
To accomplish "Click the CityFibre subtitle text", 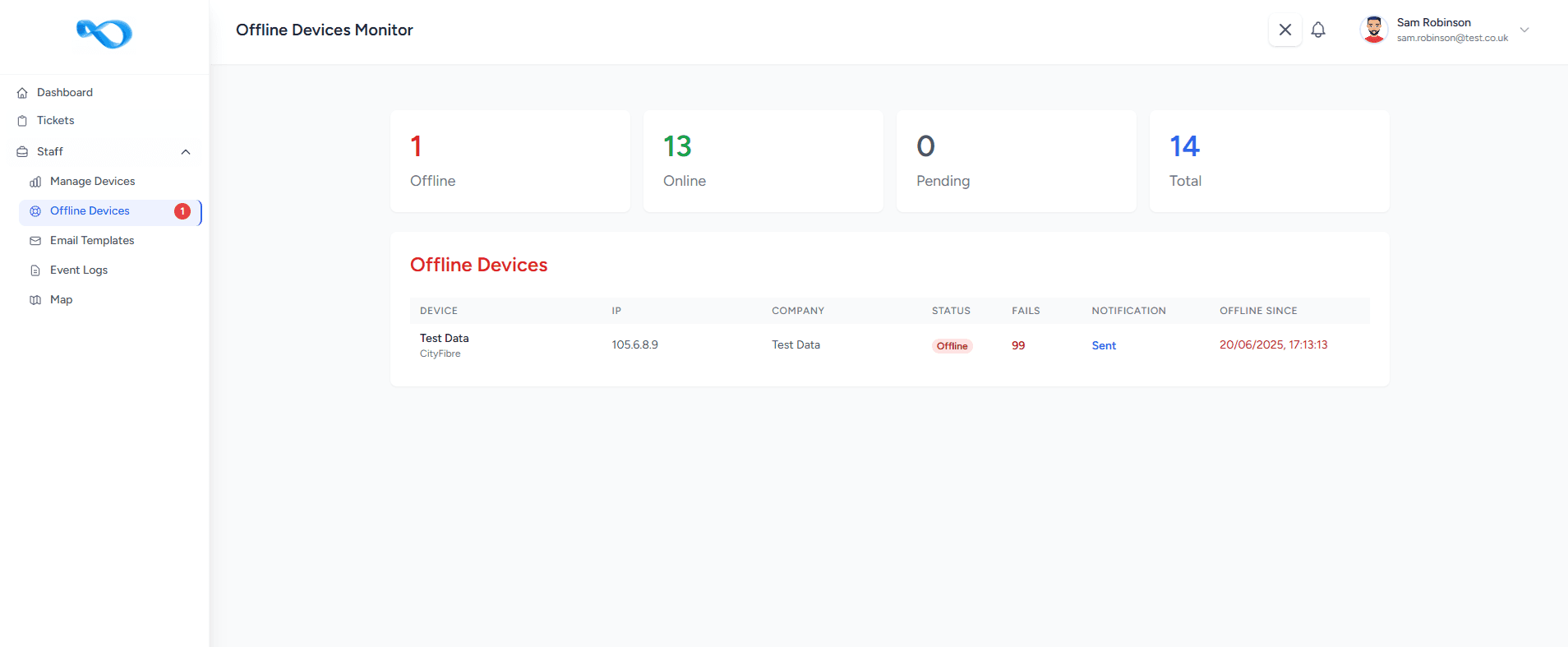I will (440, 354).
